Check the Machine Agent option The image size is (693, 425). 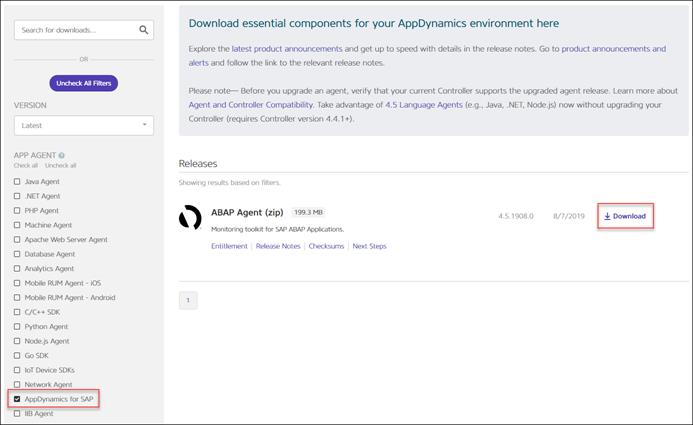pyautogui.click(x=17, y=225)
